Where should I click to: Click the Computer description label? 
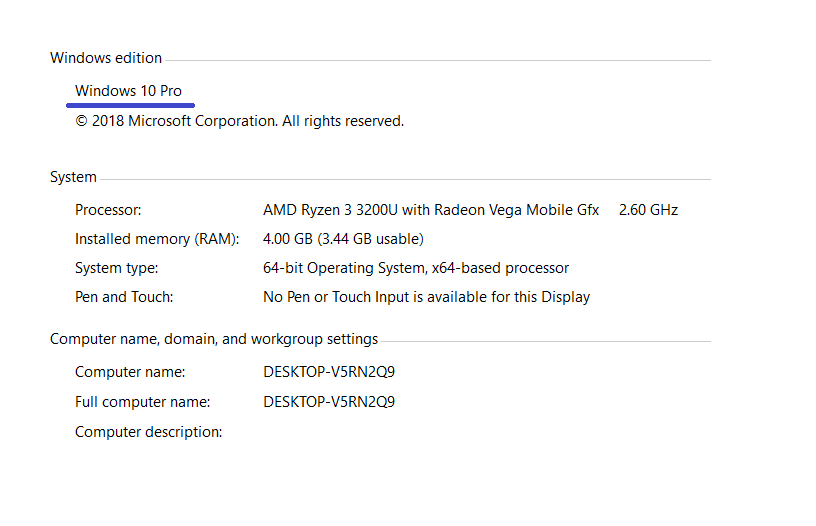[148, 432]
